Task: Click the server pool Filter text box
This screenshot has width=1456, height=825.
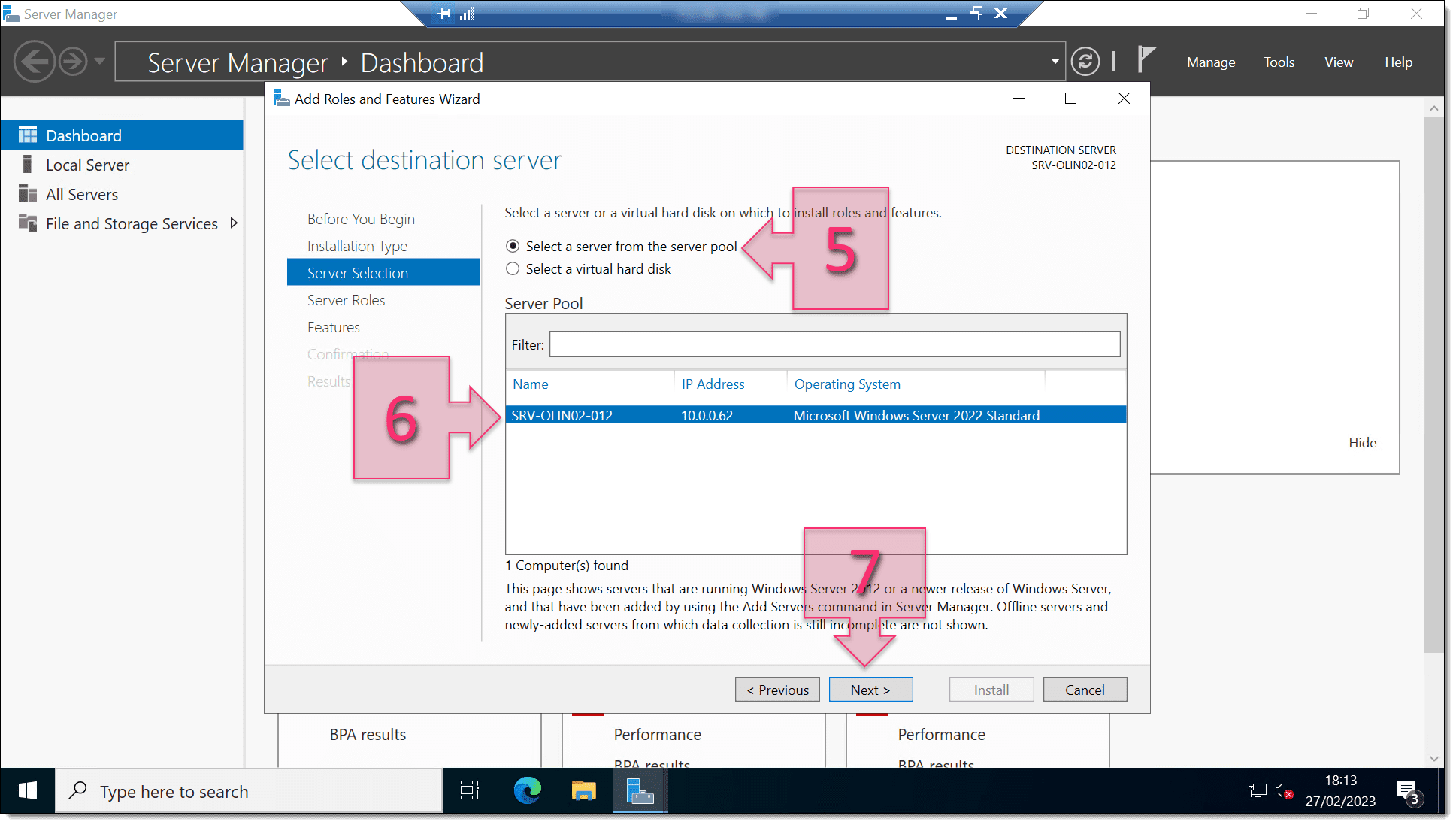Action: pos(834,344)
